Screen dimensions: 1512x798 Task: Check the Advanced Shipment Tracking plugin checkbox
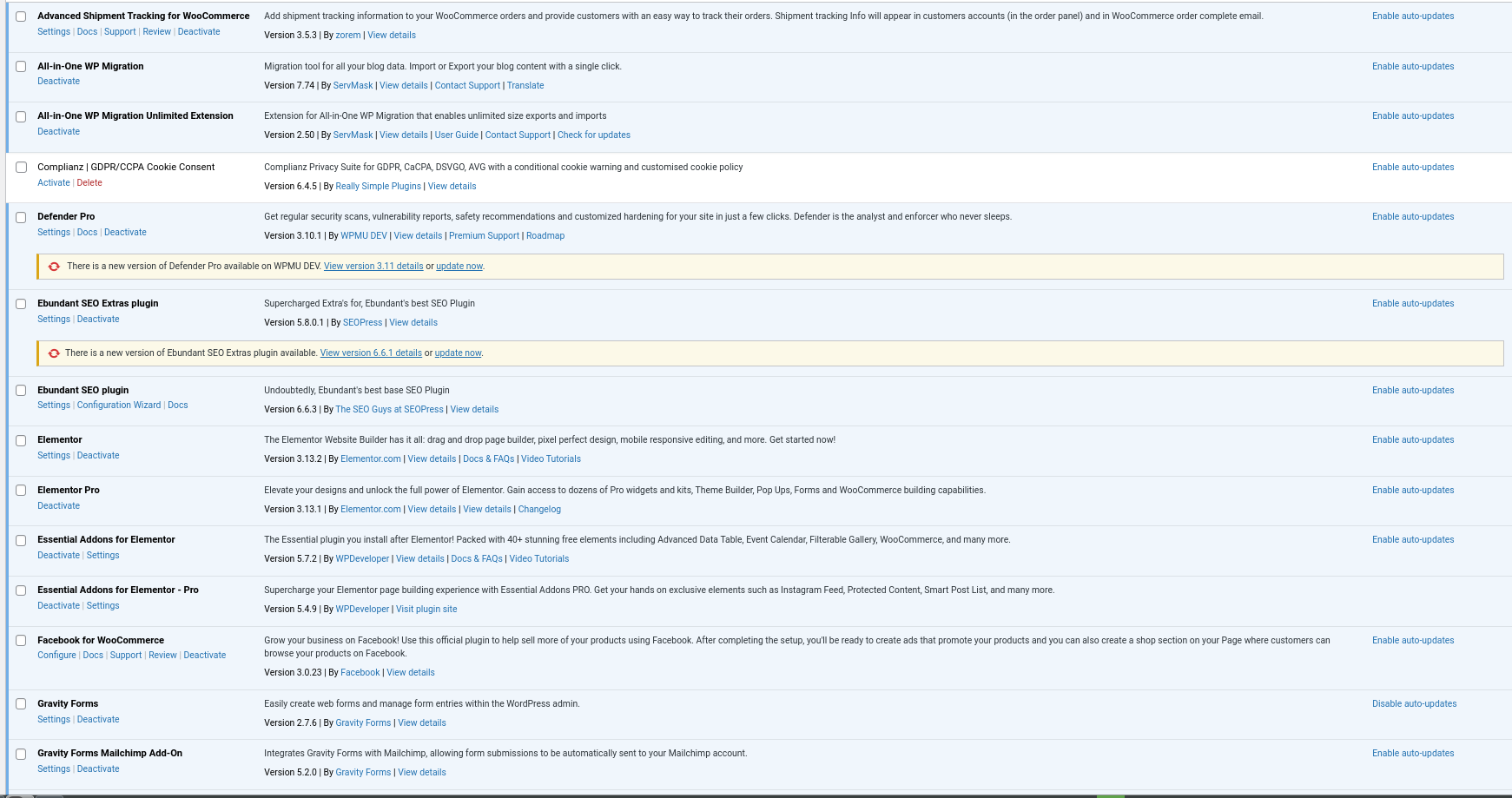pos(21,16)
